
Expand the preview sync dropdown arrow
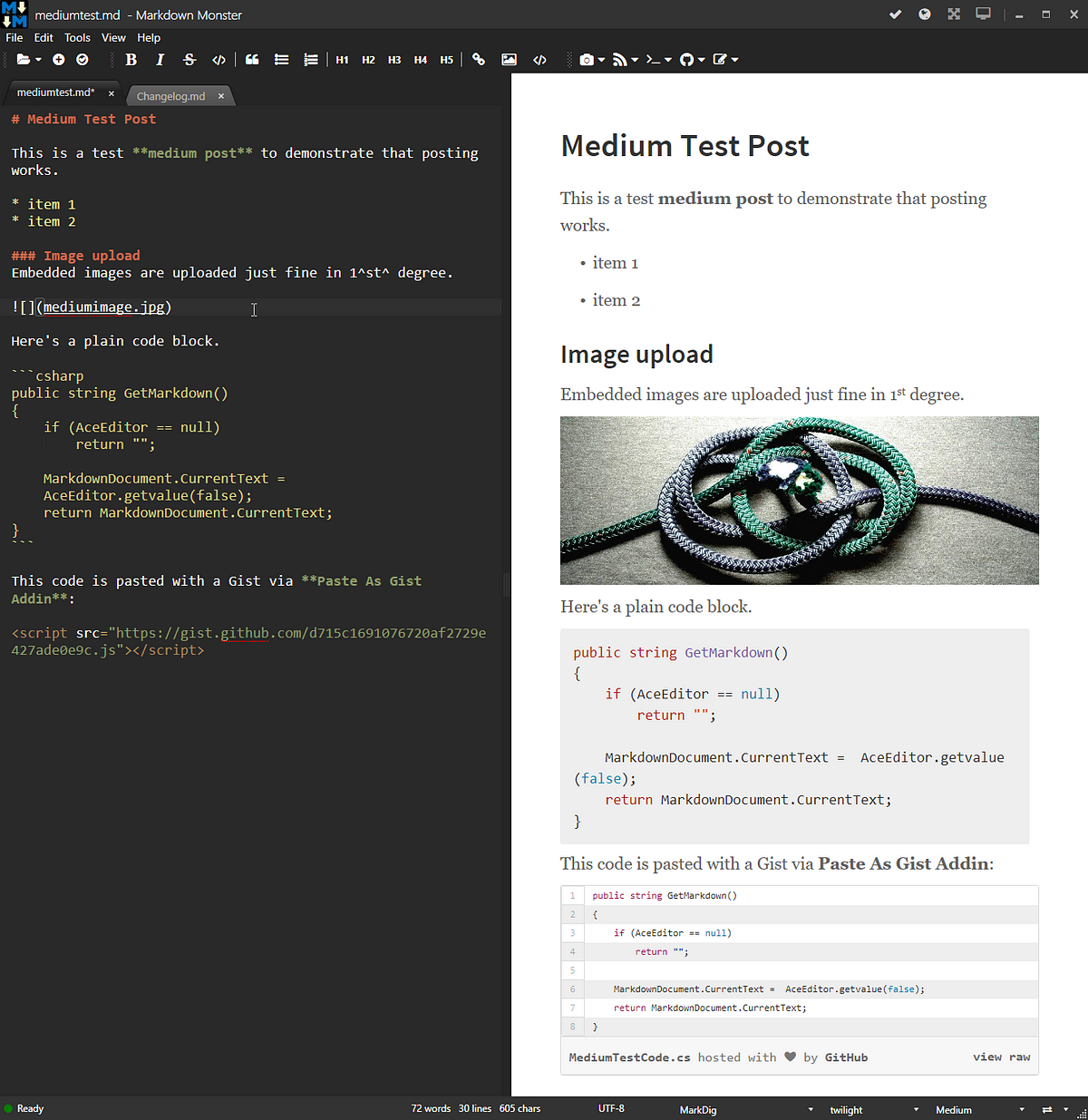tap(1065, 1110)
